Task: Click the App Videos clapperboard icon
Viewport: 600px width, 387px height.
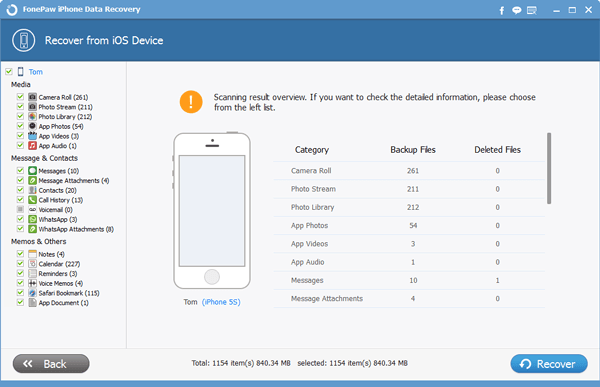Action: click(x=33, y=136)
